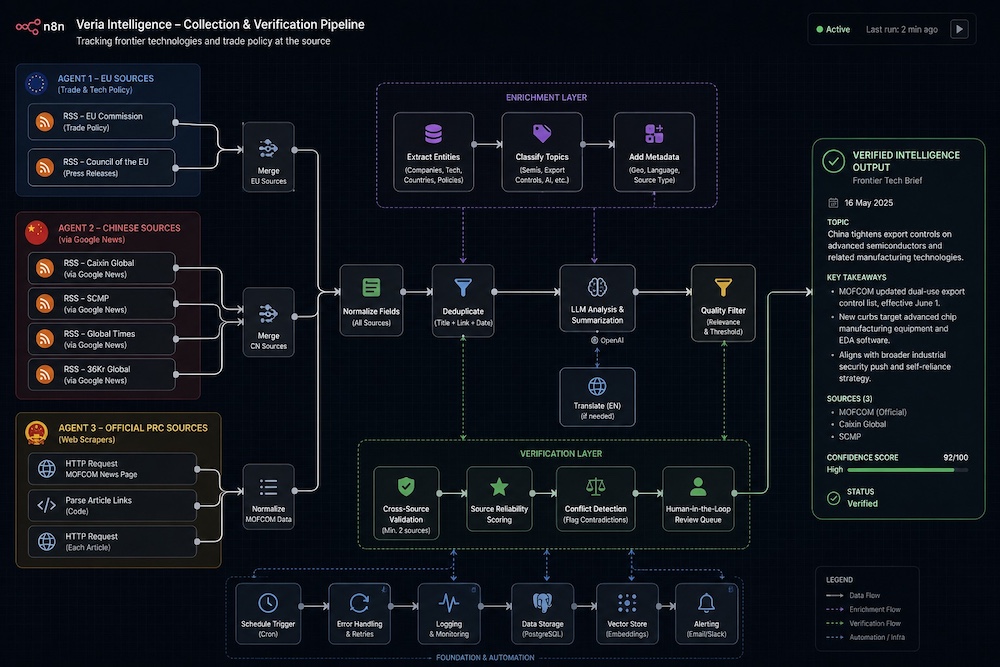Click the AGENT 2 – CHINESE SOURCES heading
This screenshot has width=1000, height=667.
(119, 228)
